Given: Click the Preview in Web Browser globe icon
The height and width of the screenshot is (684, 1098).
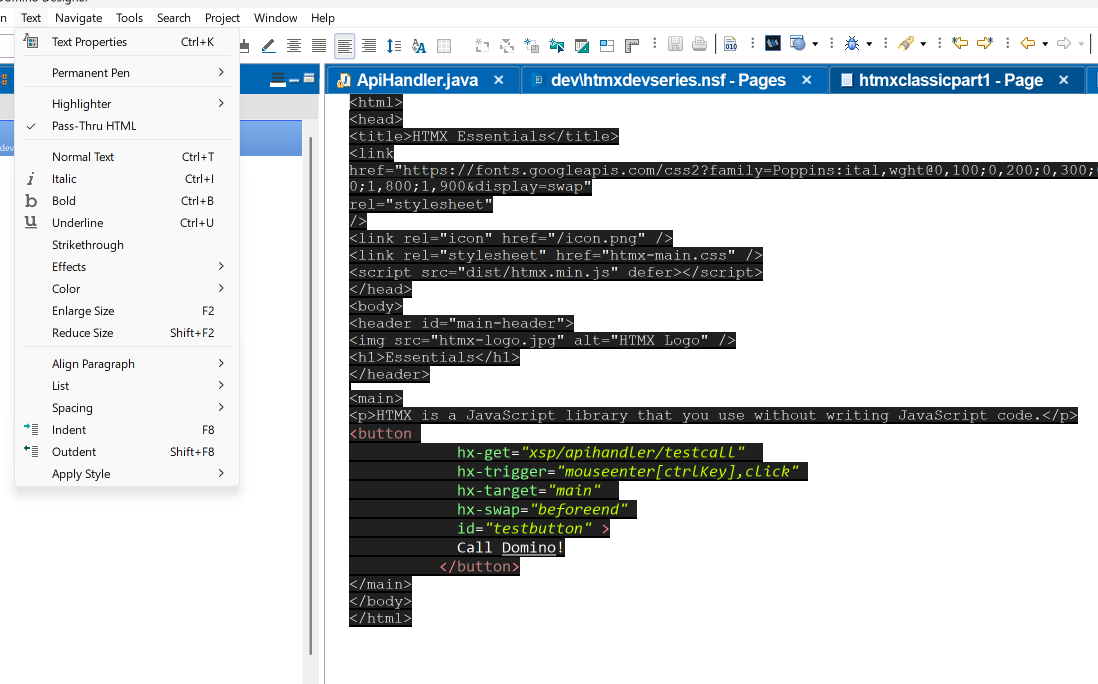Looking at the screenshot, I should [x=797, y=43].
